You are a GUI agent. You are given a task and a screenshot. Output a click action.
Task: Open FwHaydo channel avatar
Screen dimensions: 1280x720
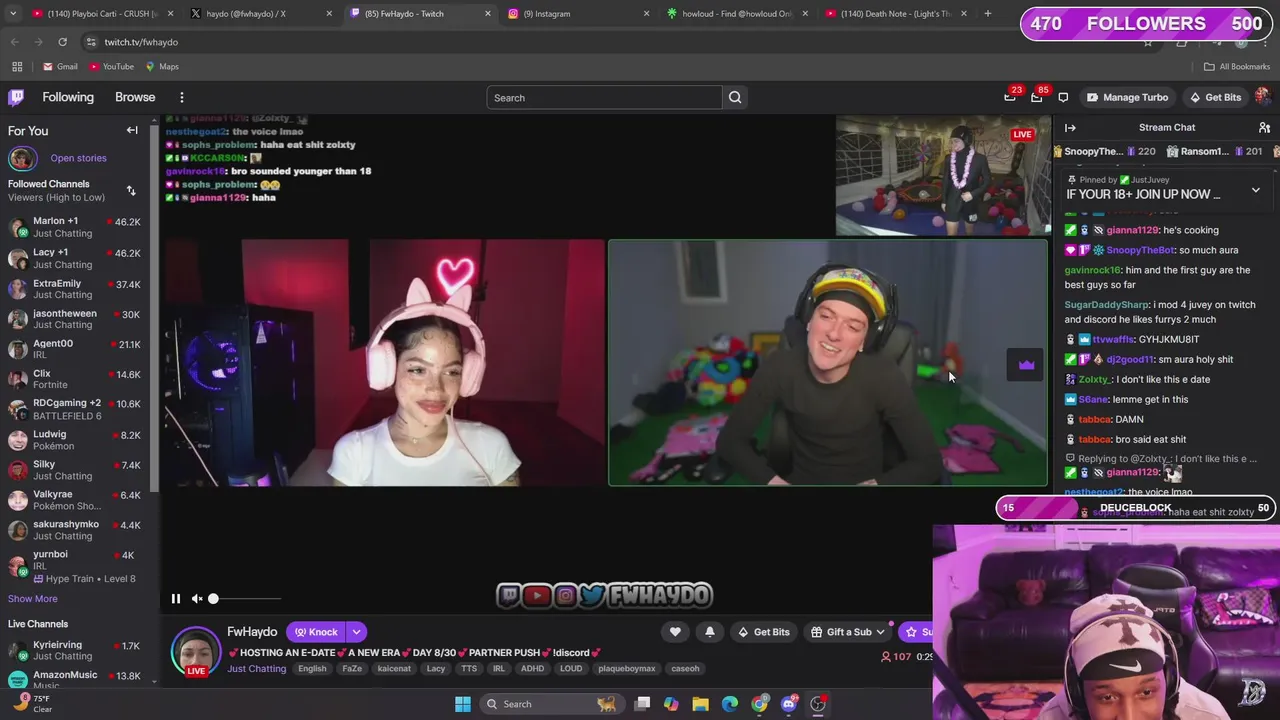(x=196, y=651)
